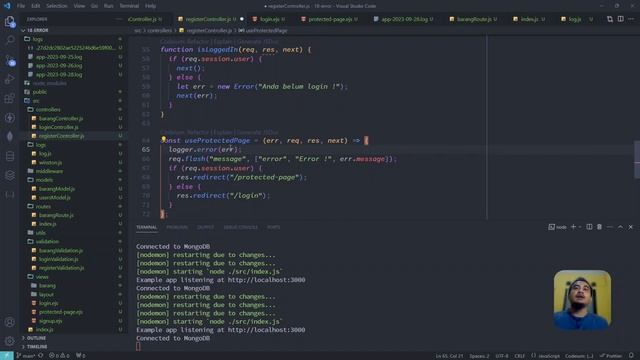Image resolution: width=640 pixels, height=360 pixels.
Task: Click the editor minimap scrollbar
Action: [637, 159]
